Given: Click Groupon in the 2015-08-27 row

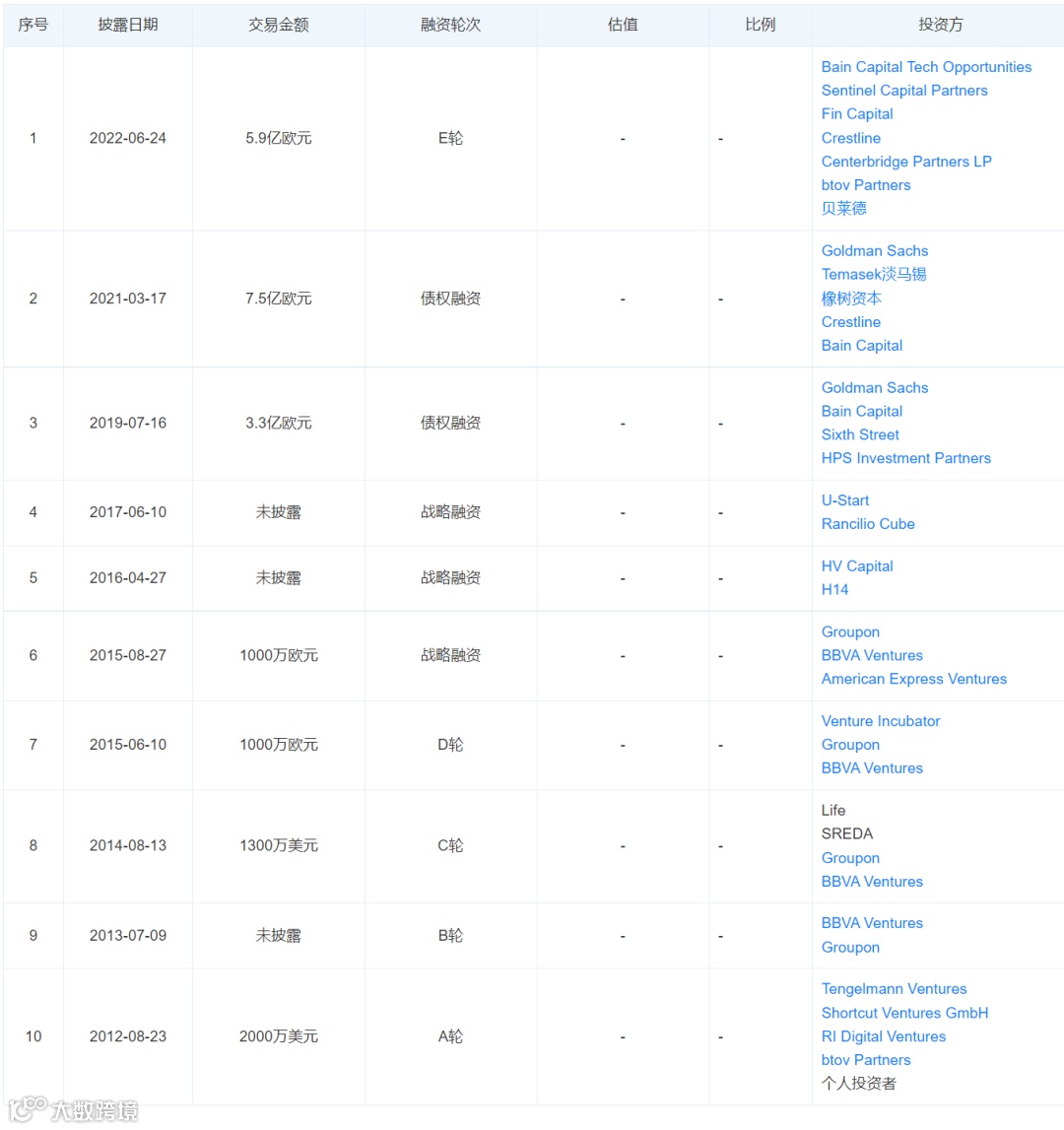Looking at the screenshot, I should tap(850, 632).
